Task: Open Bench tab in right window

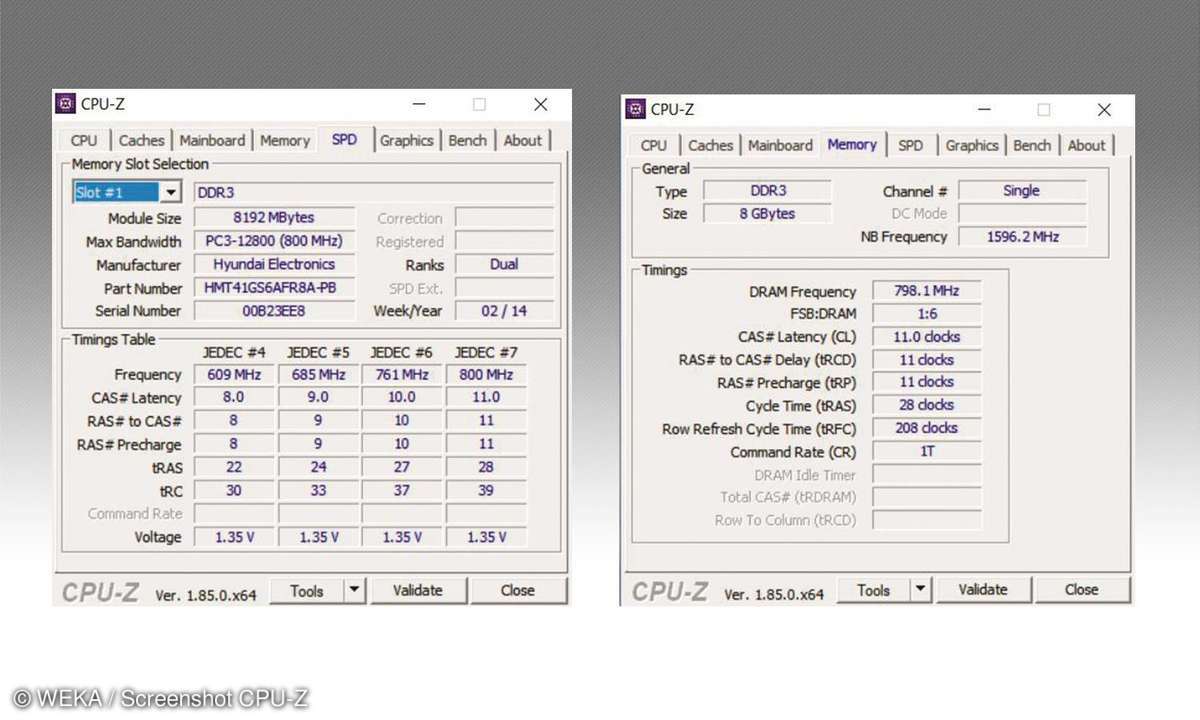Action: [x=1032, y=146]
